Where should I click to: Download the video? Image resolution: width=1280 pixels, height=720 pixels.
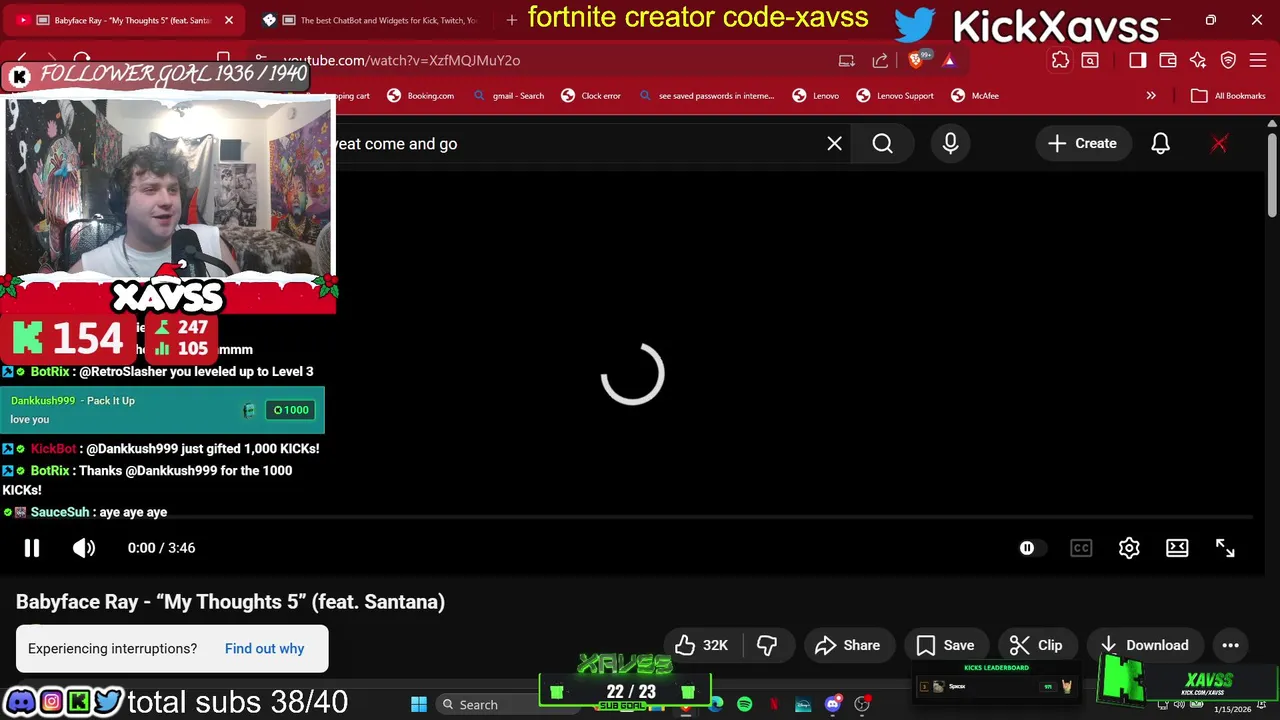coord(1145,645)
